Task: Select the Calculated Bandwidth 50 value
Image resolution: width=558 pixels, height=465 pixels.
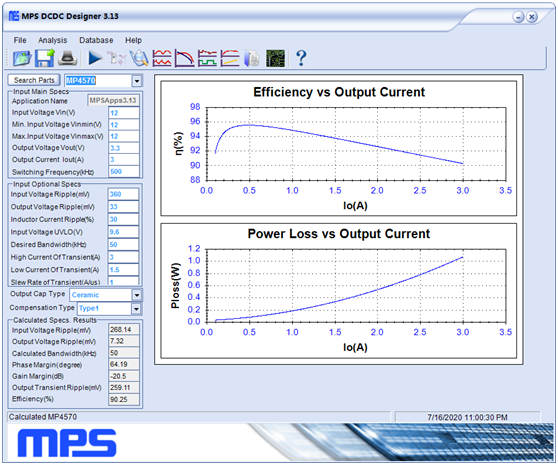Action: tap(123, 353)
